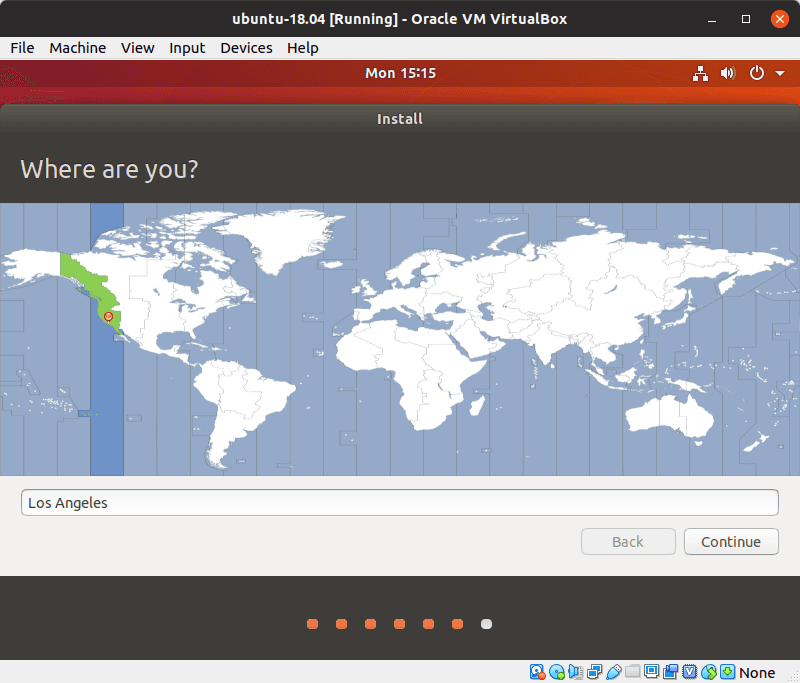
Task: Click the Ubuntu network wired icon in top panel
Action: tap(701, 73)
